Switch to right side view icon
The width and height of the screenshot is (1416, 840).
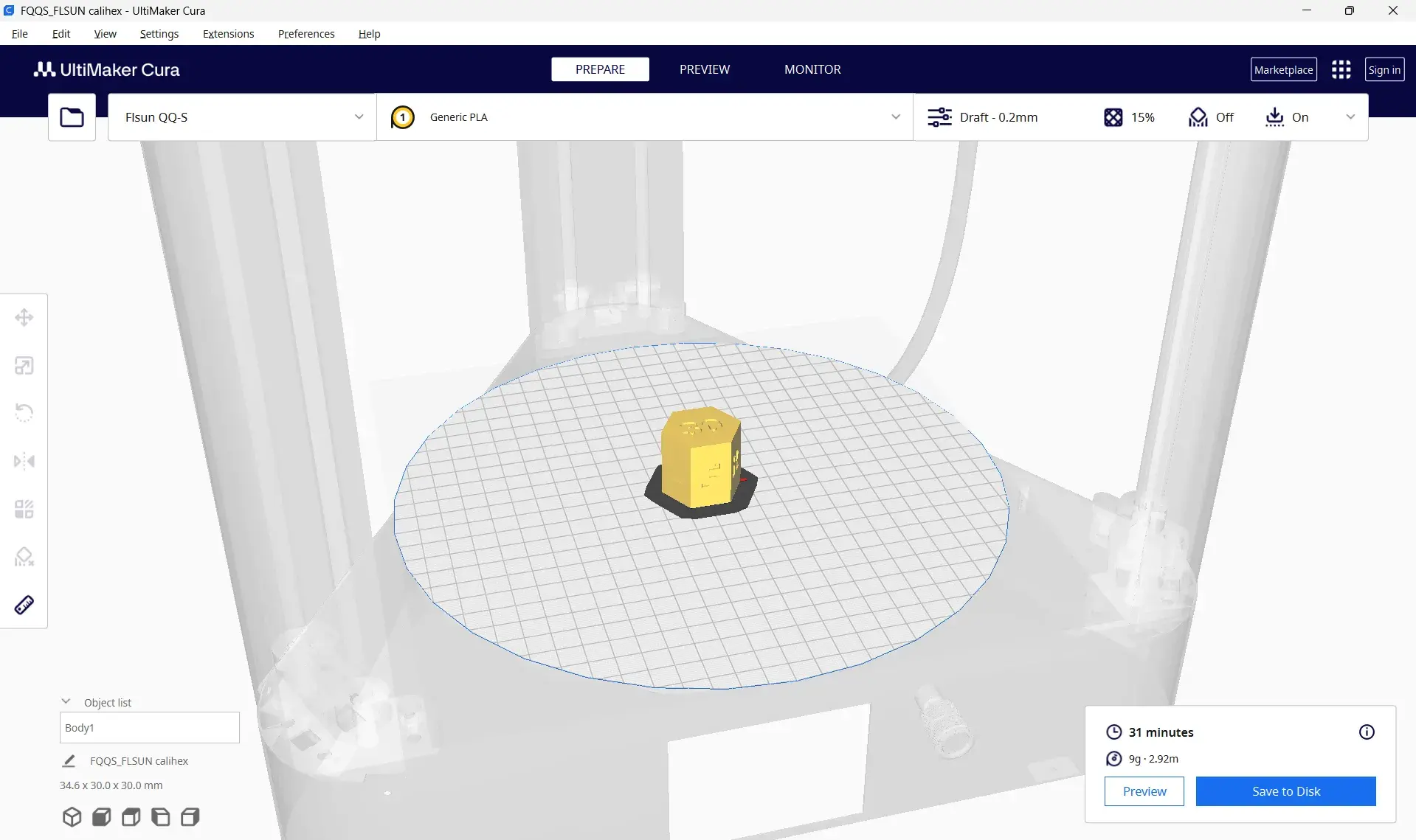coord(190,817)
